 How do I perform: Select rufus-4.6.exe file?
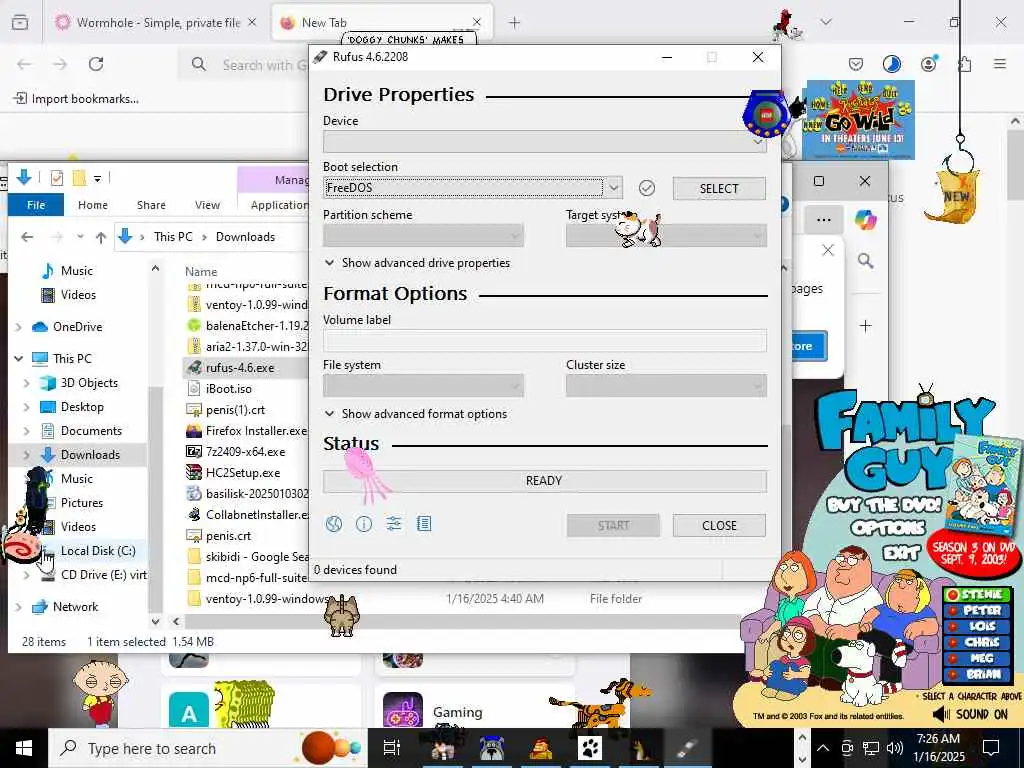[240, 368]
